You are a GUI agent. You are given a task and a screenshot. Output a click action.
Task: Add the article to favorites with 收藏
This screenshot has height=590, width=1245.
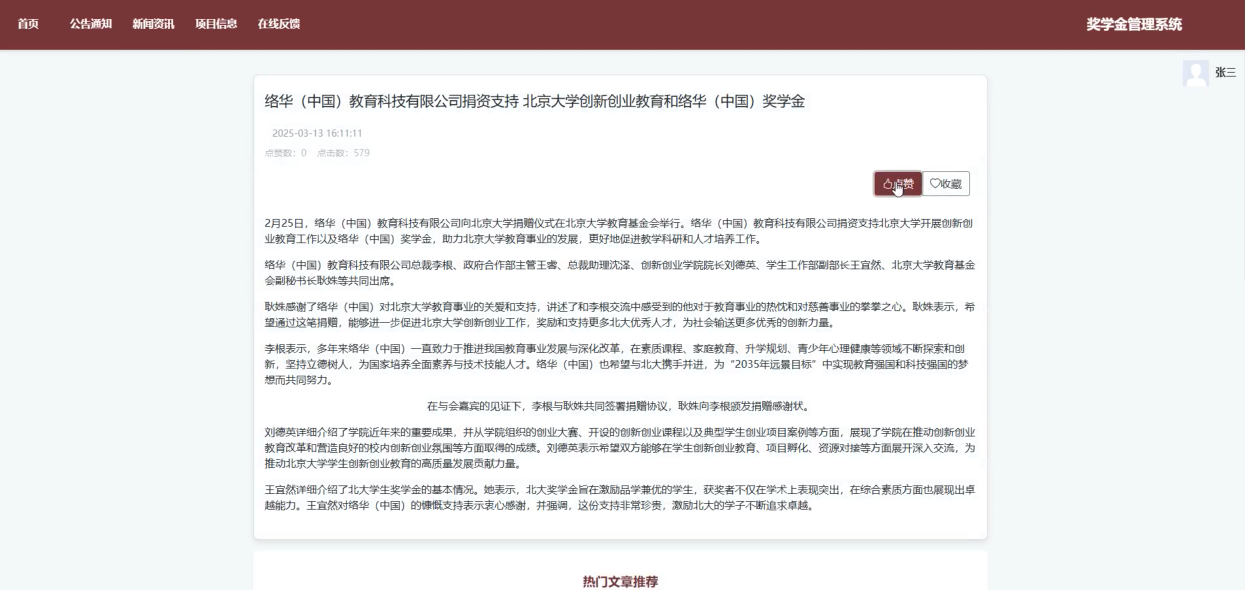[x=945, y=184]
